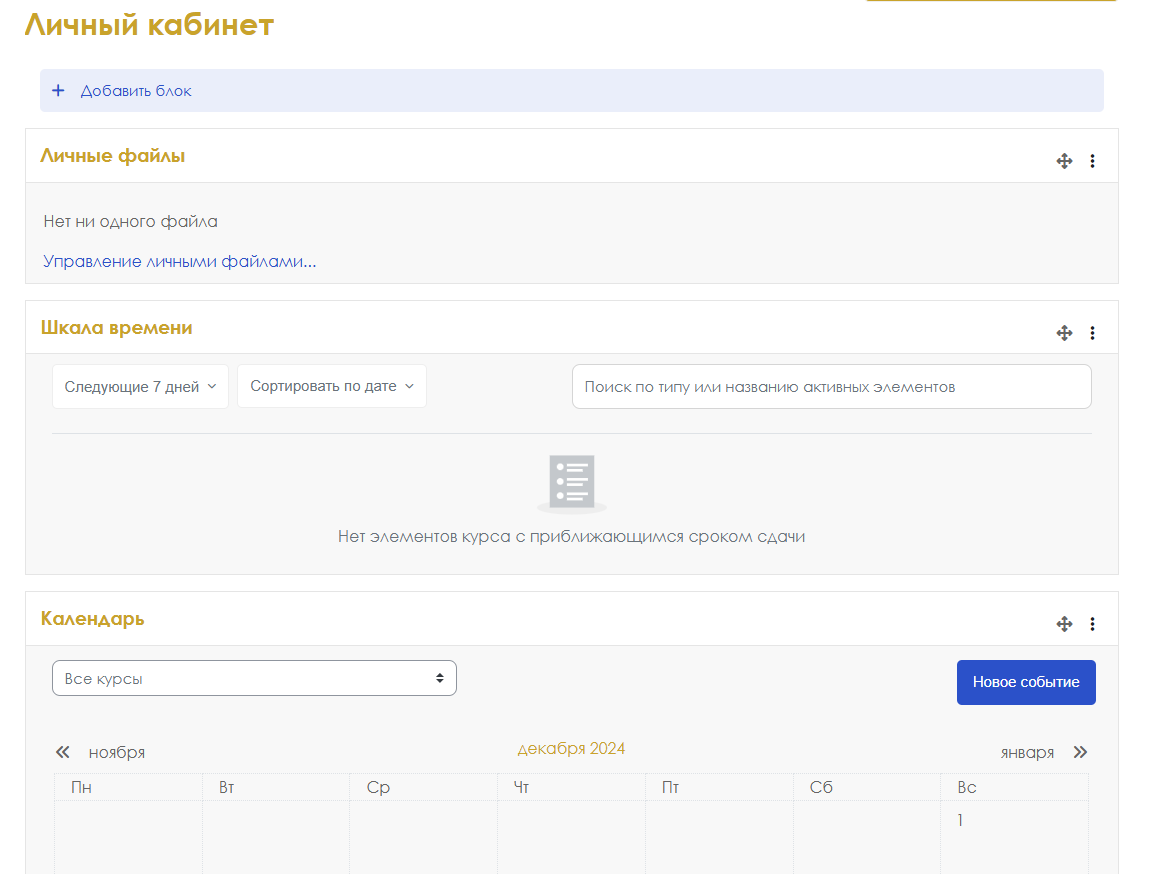This screenshot has height=874, width=1149.
Task: Expand the Следующие 7 дней dropdown
Action: [140, 387]
